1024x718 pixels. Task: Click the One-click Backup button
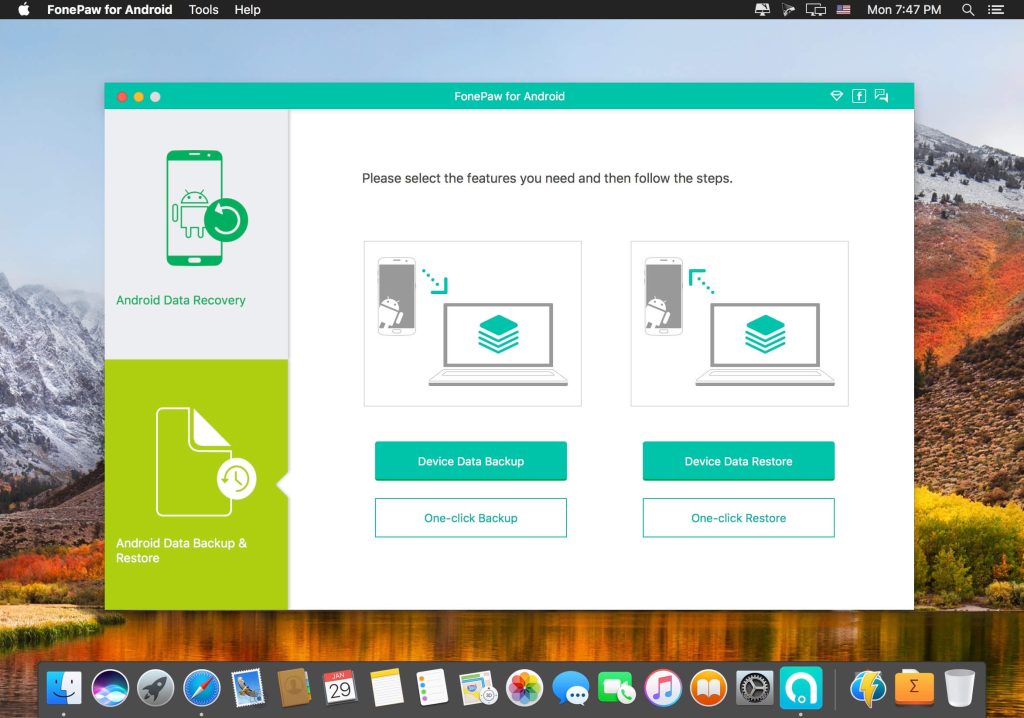(470, 517)
